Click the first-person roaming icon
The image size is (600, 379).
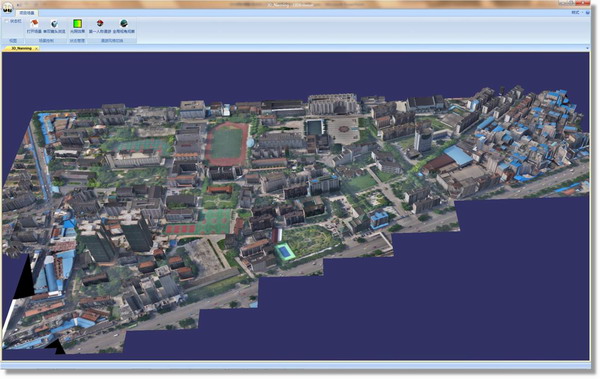100,24
